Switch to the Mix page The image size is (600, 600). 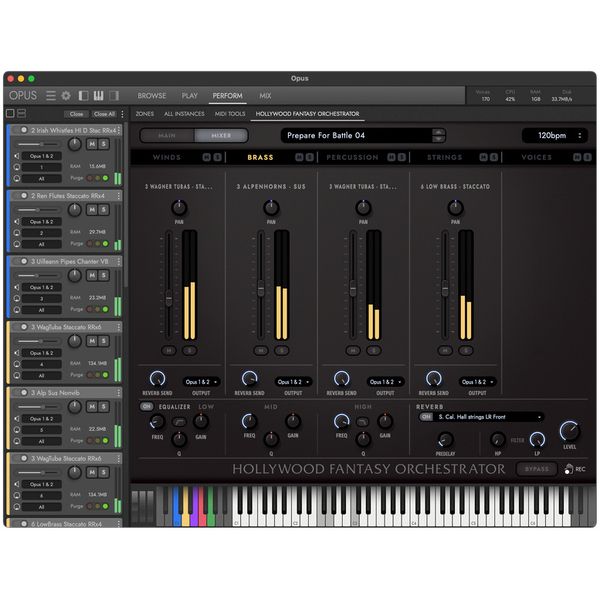tap(265, 96)
